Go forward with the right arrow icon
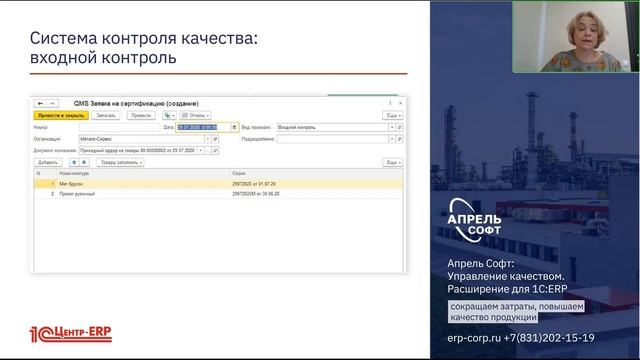Image resolution: width=640 pixels, height=360 pixels. (52, 104)
